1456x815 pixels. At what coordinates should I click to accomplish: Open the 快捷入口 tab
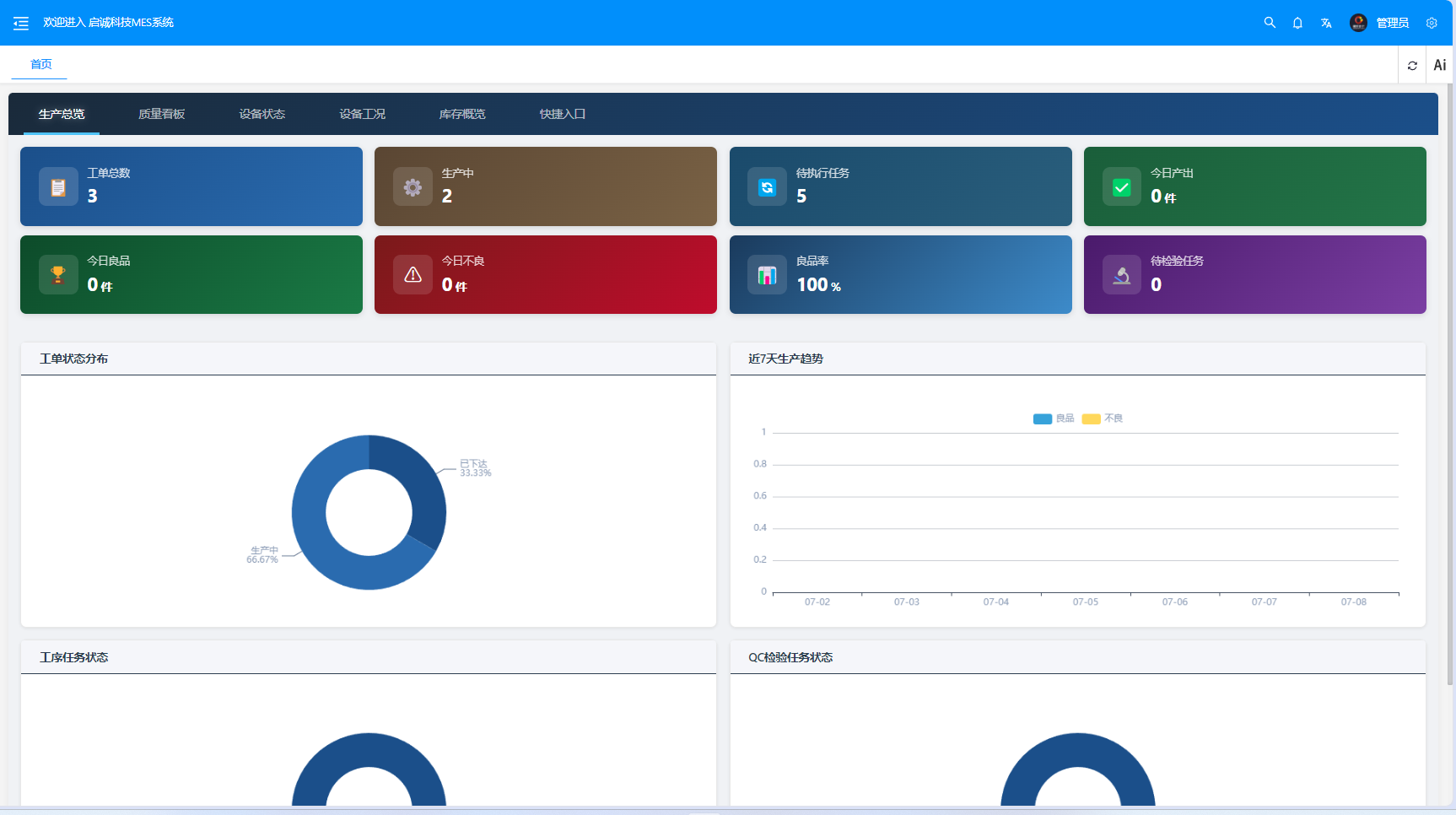(563, 114)
